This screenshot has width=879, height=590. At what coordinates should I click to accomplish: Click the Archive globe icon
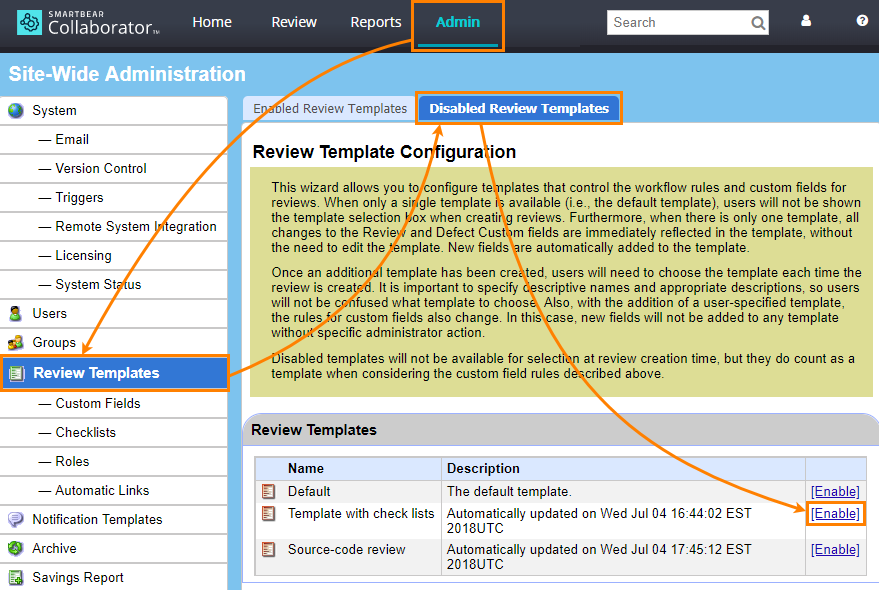pyautogui.click(x=13, y=548)
